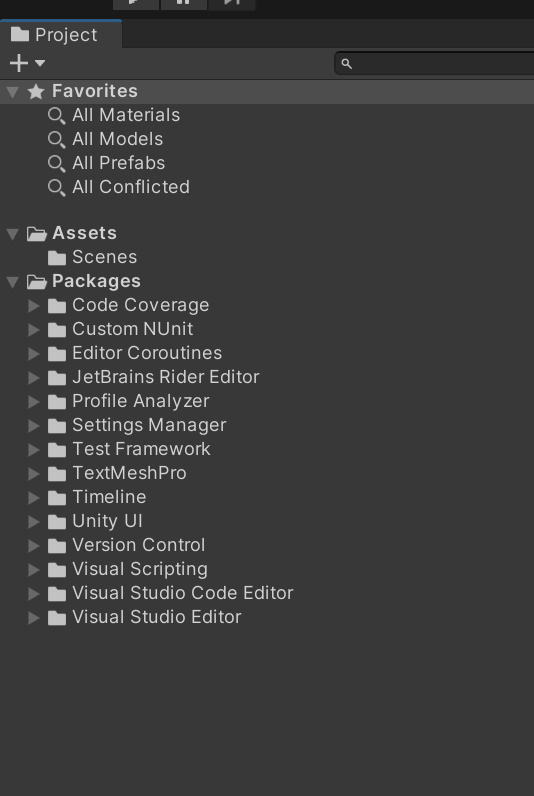Open the Scenes folder

tap(105, 257)
